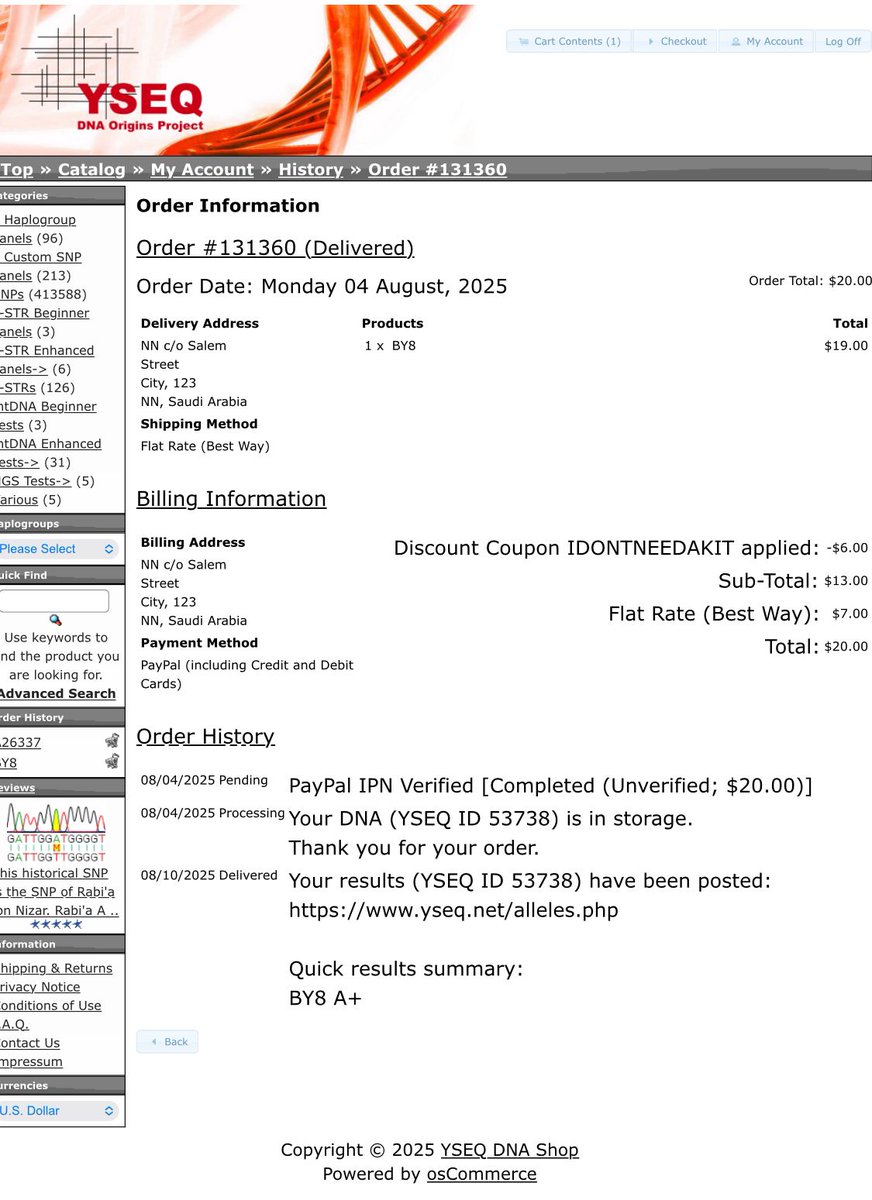Open the historical SNP review link

(x=59, y=892)
